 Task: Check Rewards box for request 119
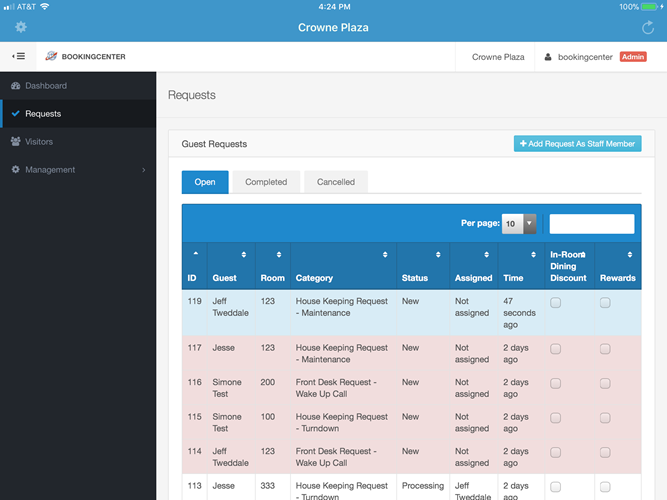[605, 303]
